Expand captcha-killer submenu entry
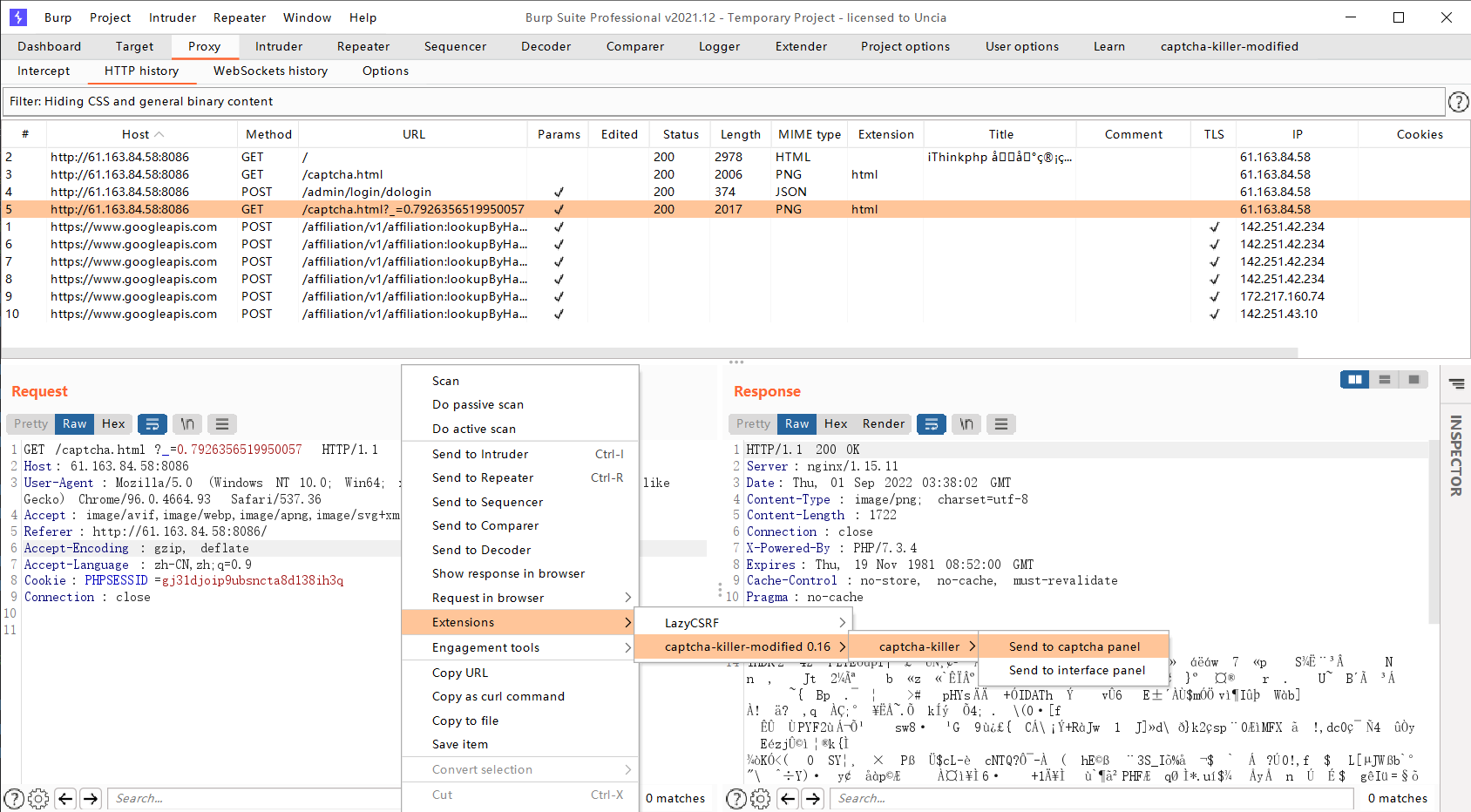The height and width of the screenshot is (812, 1471). coord(914,646)
